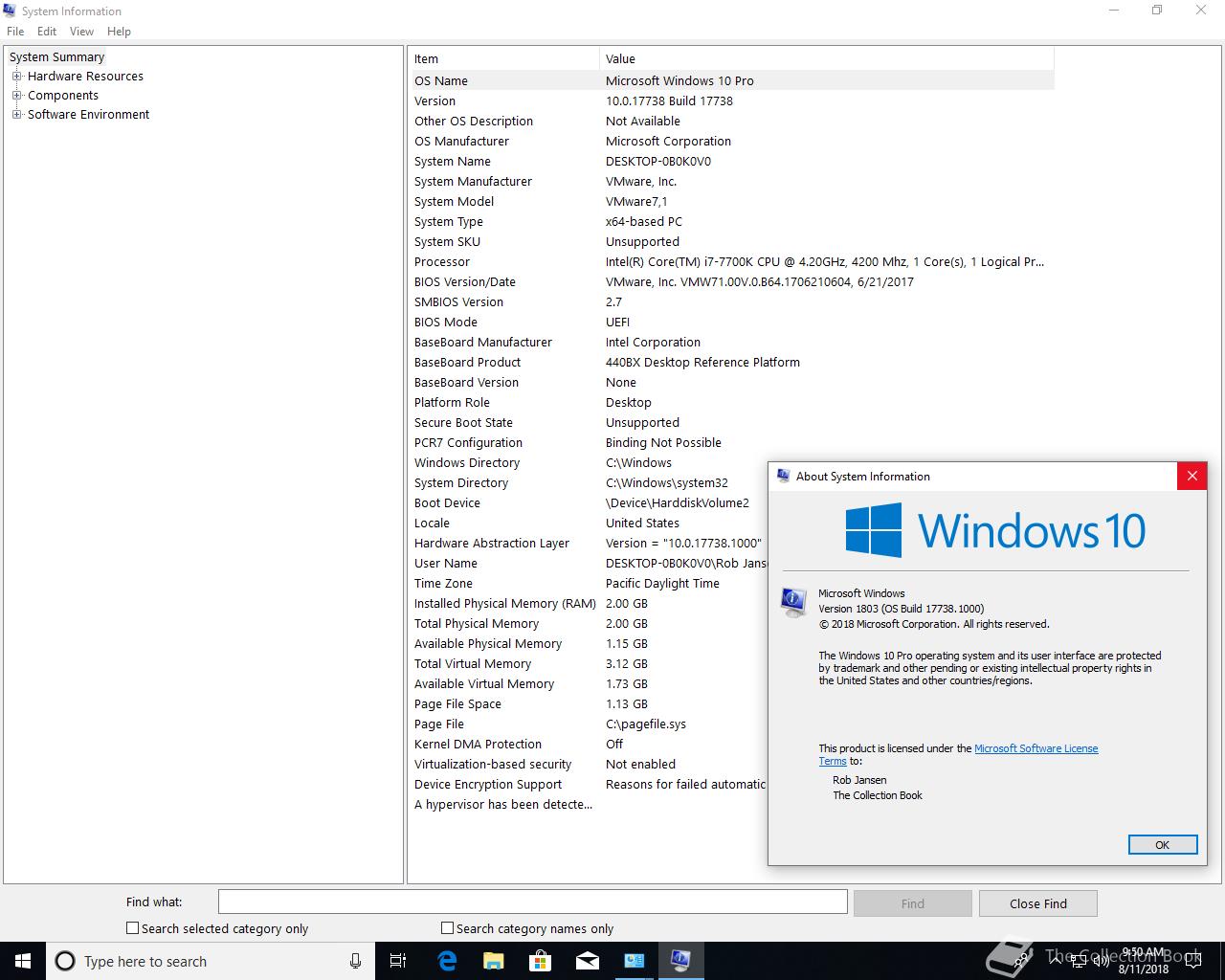
Task: Select the OS Name row
Action: pos(732,80)
